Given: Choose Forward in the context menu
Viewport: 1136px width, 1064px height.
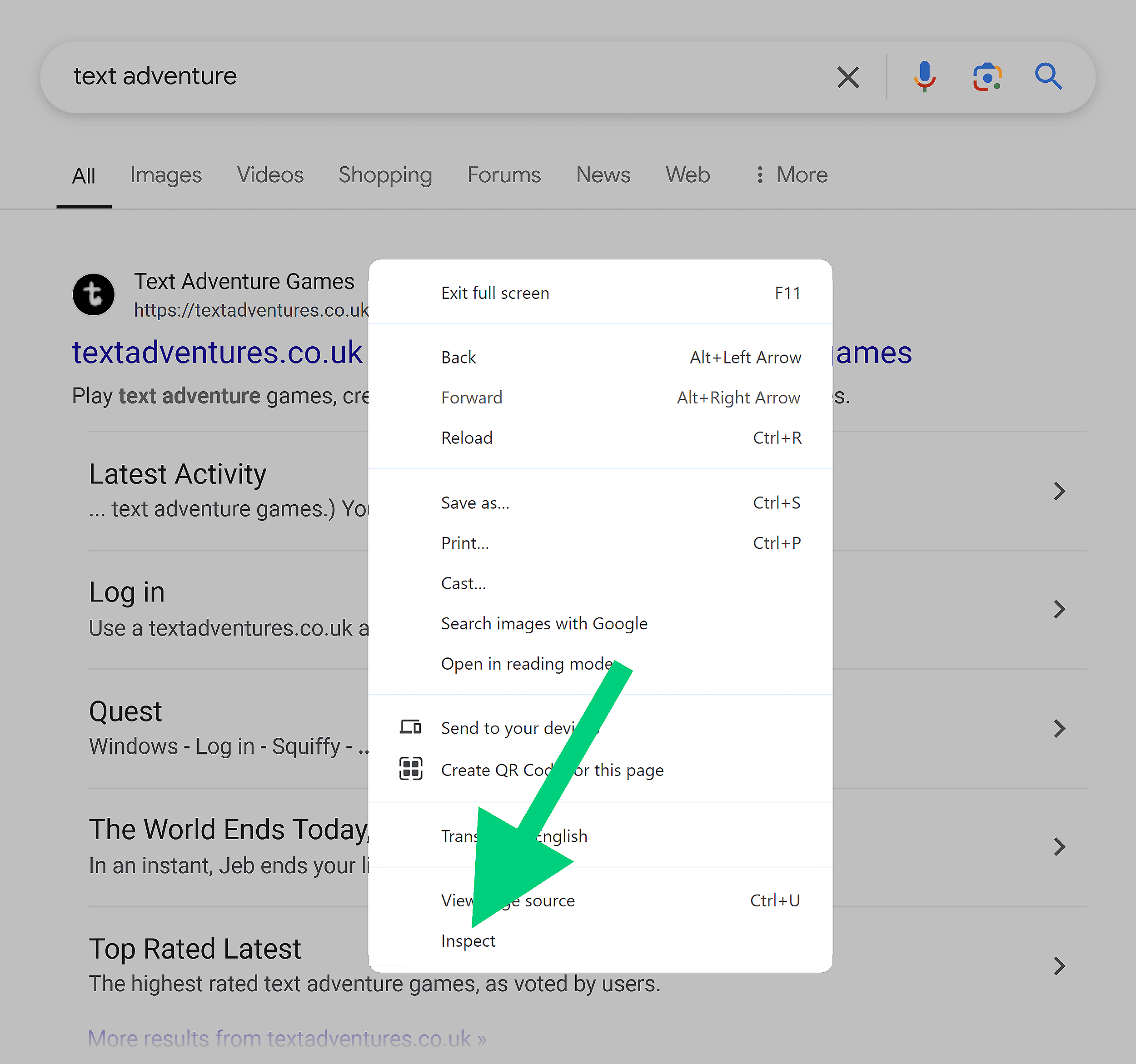Looking at the screenshot, I should pyautogui.click(x=601, y=398).
